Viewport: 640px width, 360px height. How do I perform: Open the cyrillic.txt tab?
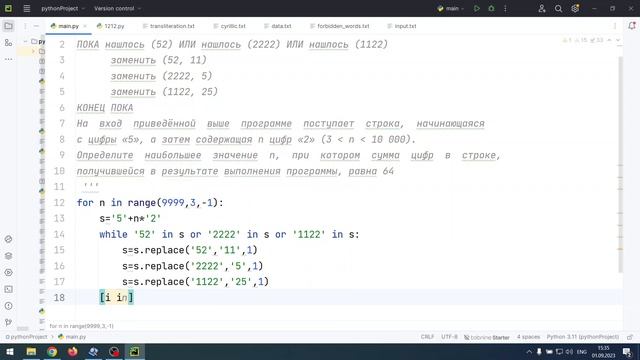[229, 26]
